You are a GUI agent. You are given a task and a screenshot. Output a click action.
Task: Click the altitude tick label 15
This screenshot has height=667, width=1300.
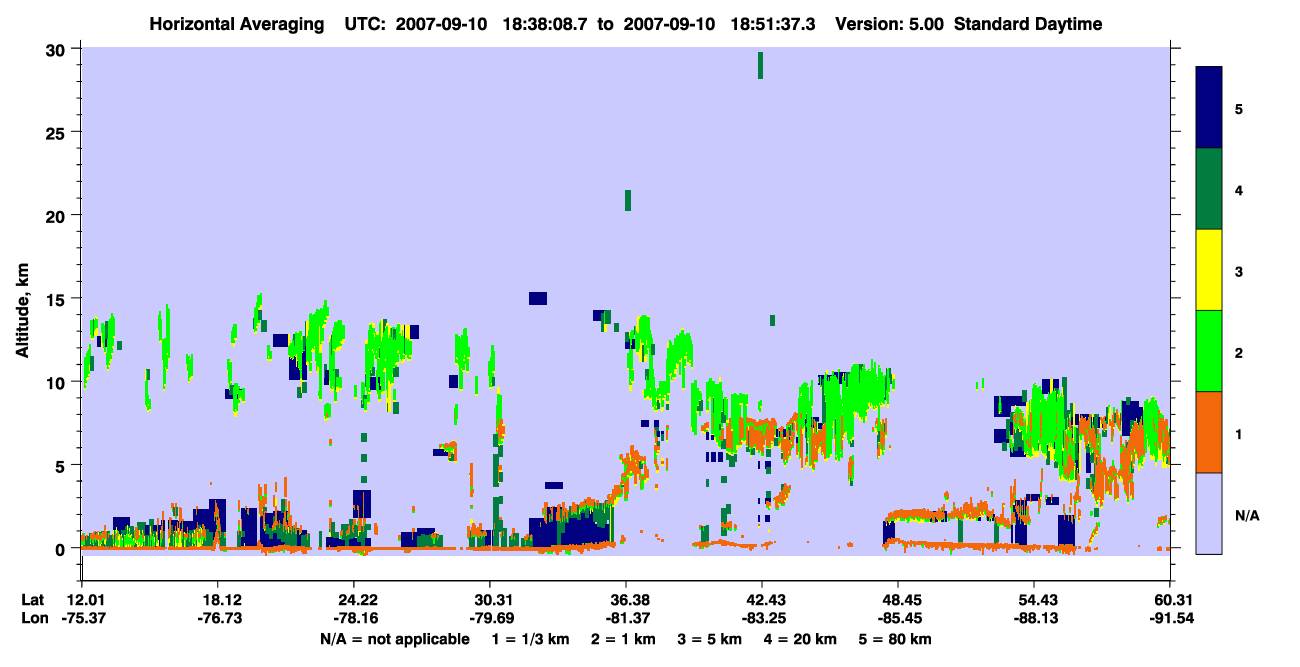coord(58,299)
